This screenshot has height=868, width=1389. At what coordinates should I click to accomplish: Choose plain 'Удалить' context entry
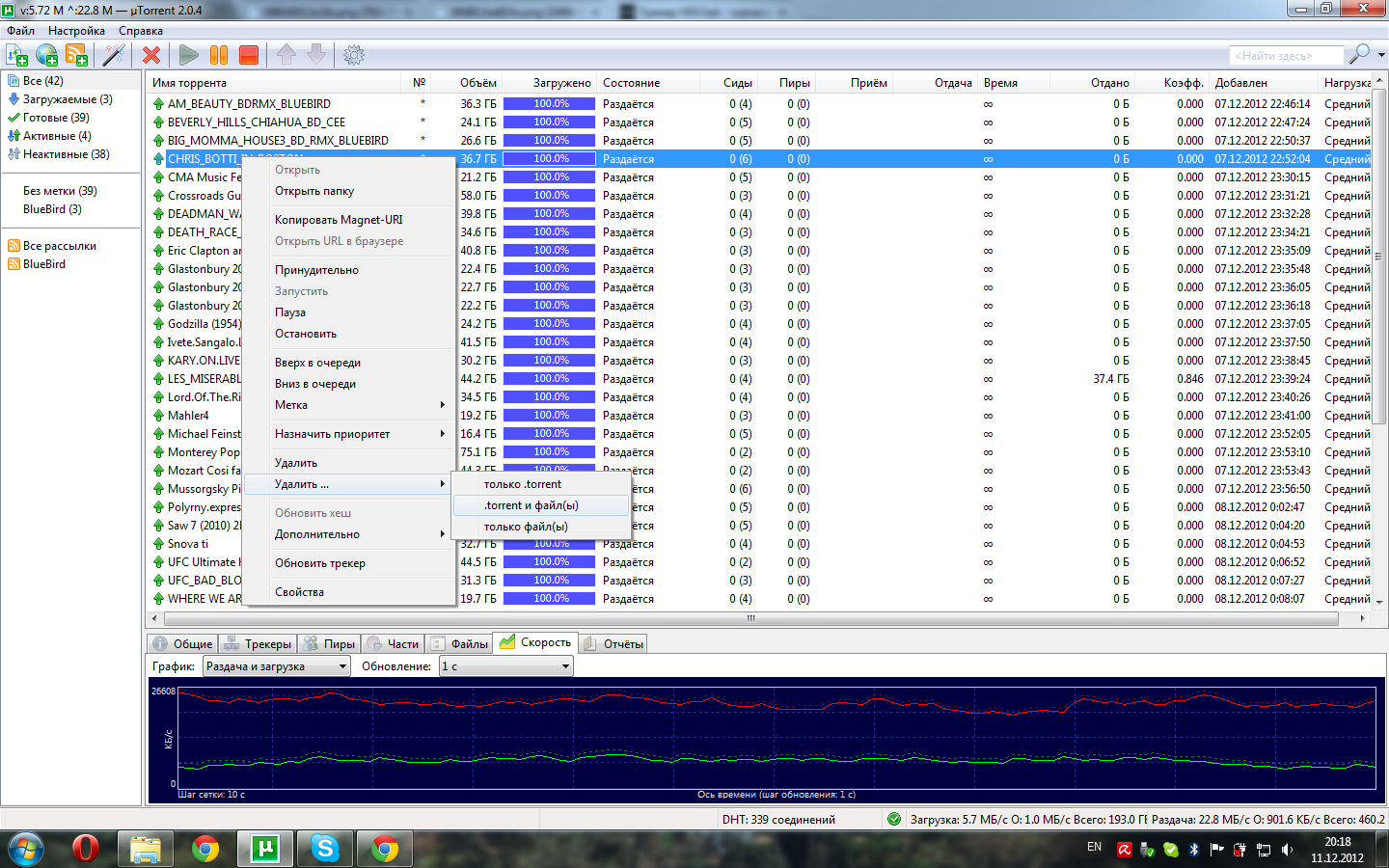(348, 463)
